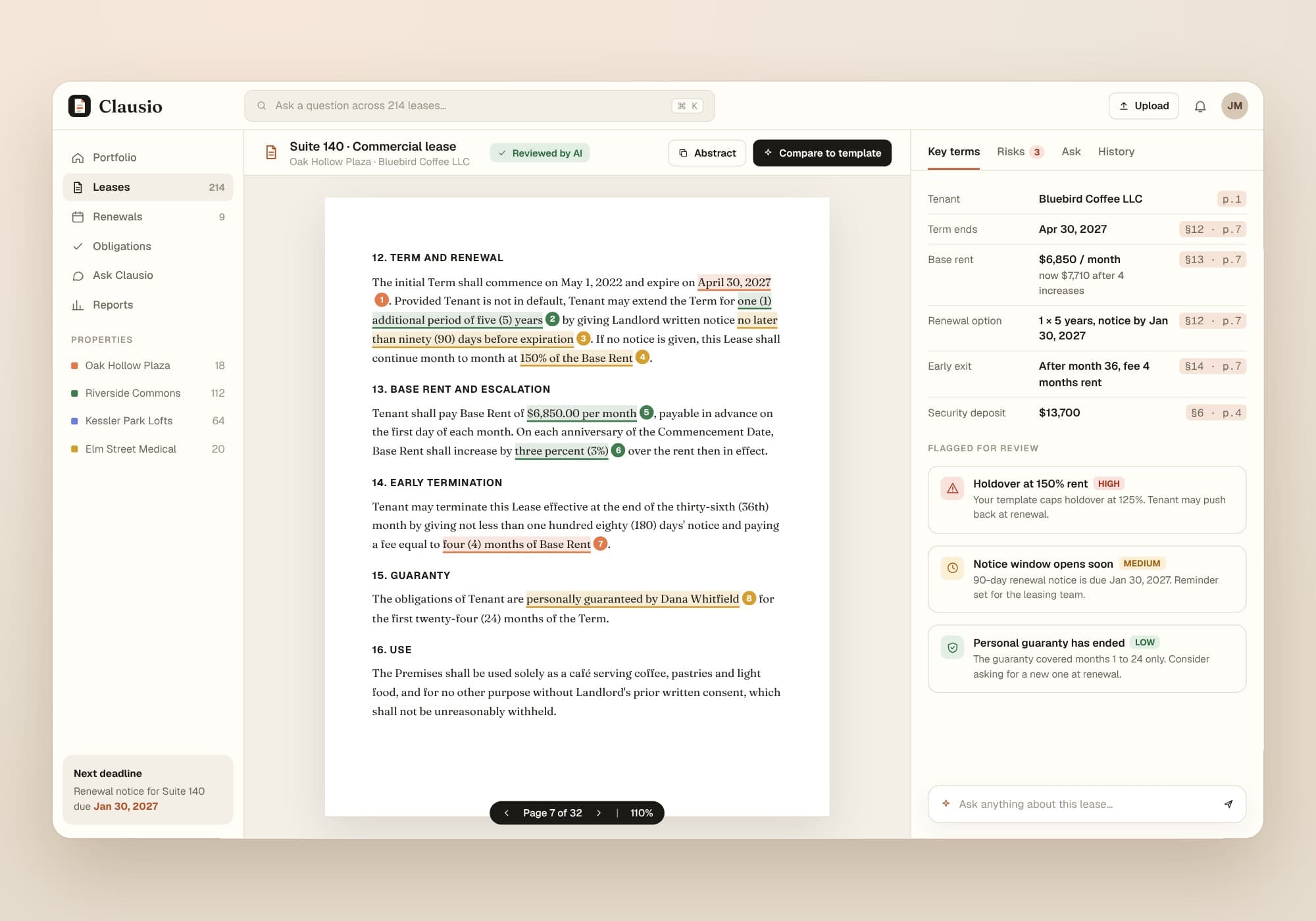Click the Notice window clock icon
The height and width of the screenshot is (921, 1316).
(x=952, y=568)
